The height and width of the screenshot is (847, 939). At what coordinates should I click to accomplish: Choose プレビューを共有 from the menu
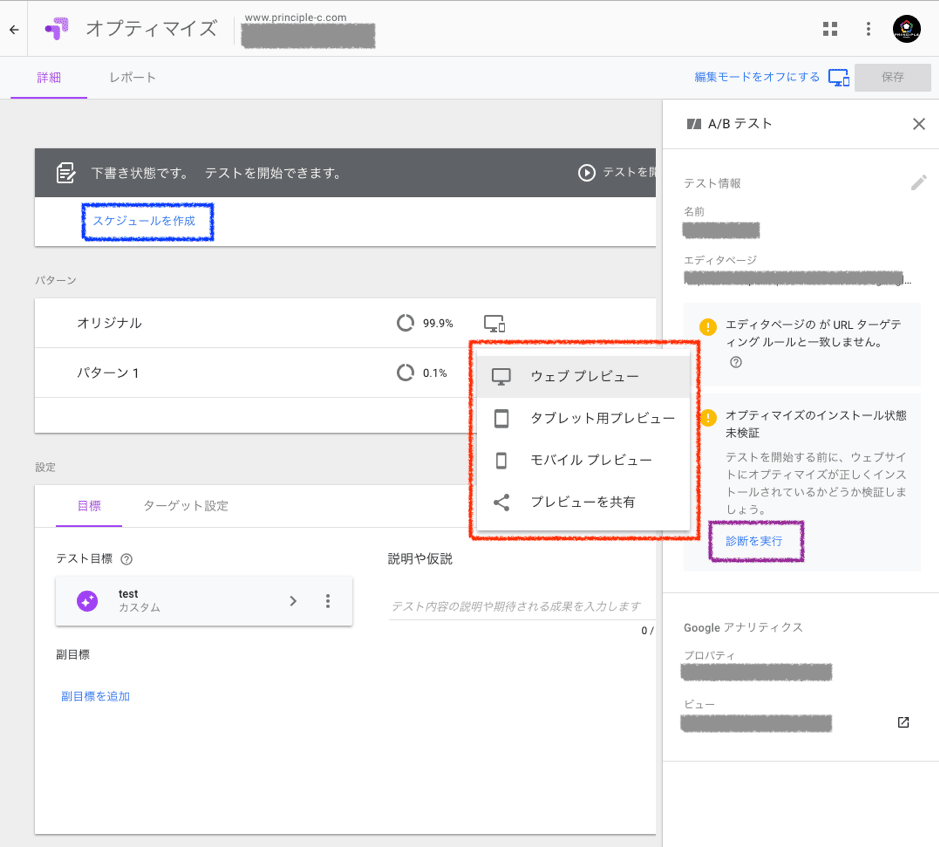(x=582, y=502)
